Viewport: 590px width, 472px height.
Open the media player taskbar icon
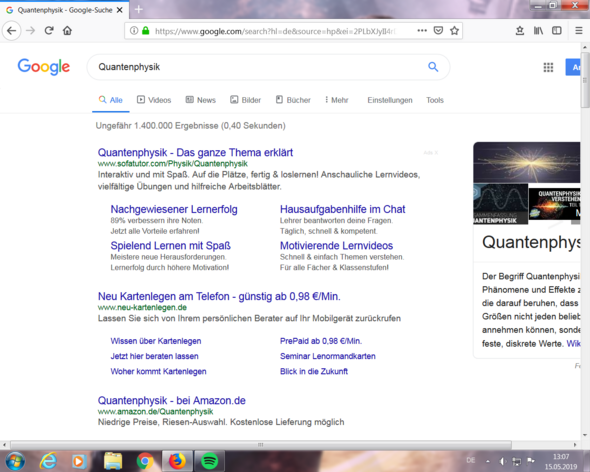[79, 461]
